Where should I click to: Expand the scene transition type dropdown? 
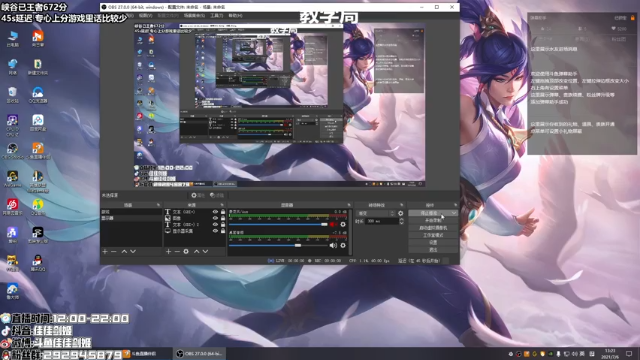click(x=376, y=213)
